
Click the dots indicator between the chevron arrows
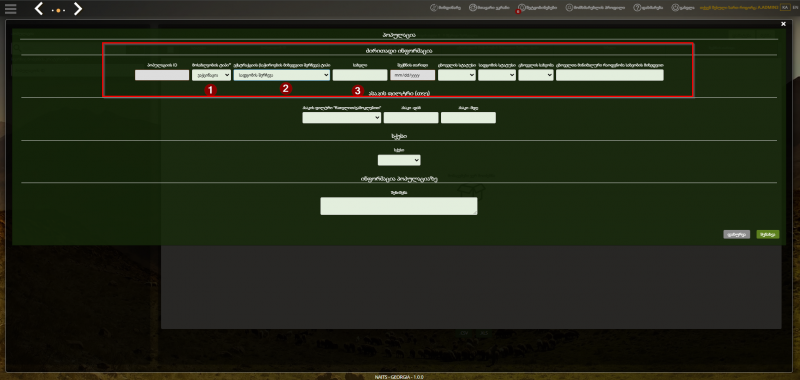tap(58, 10)
